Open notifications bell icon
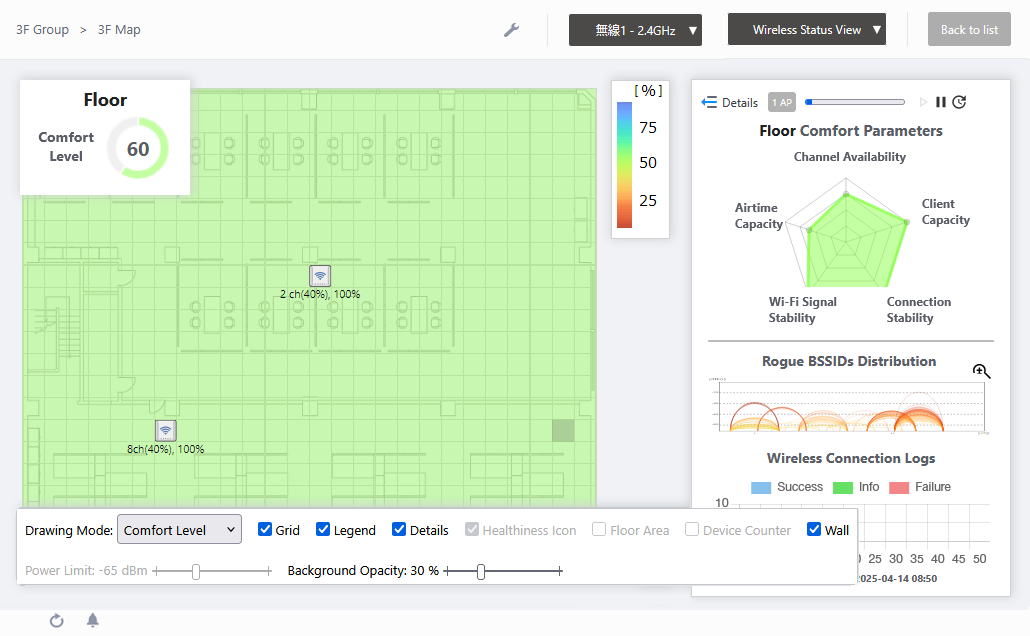Viewport: 1030px width, 636px height. (x=93, y=621)
